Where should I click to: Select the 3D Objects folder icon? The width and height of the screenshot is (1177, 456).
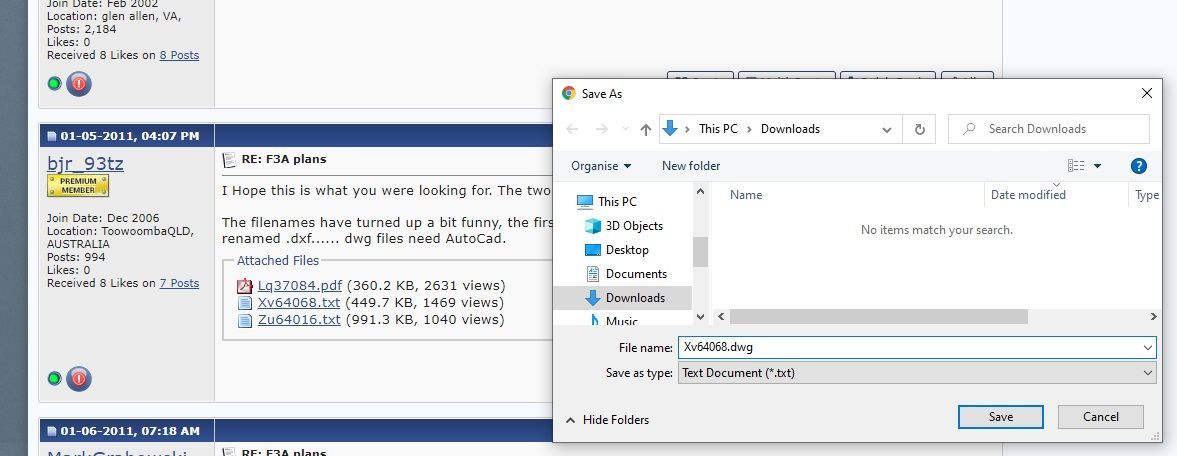tap(593, 226)
